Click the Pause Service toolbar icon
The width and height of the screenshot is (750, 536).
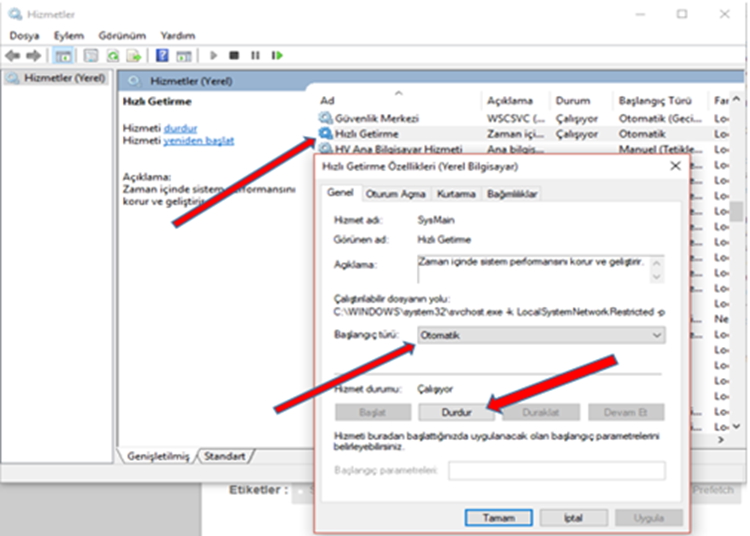(255, 55)
